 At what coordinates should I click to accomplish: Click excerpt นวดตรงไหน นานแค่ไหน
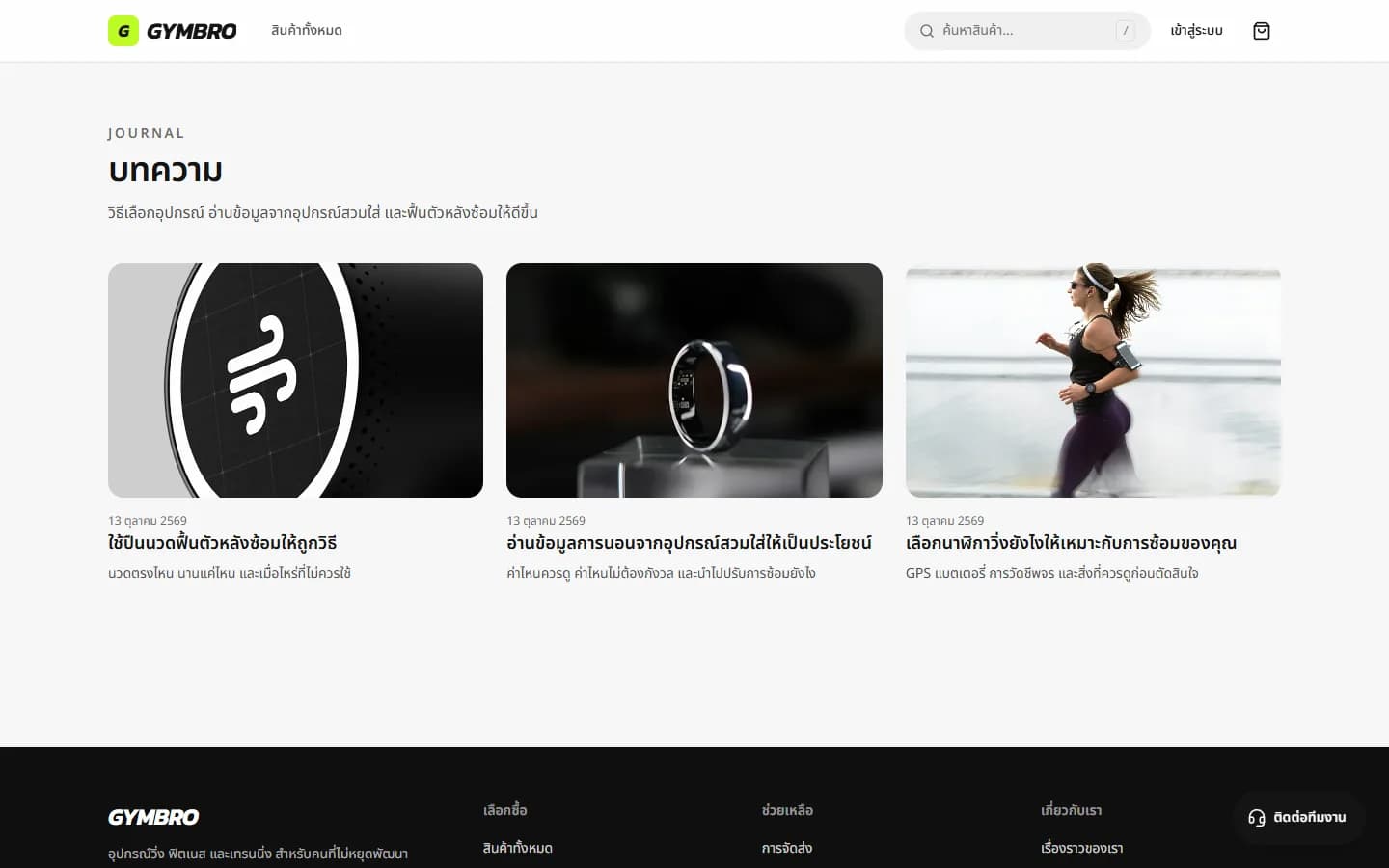point(230,573)
